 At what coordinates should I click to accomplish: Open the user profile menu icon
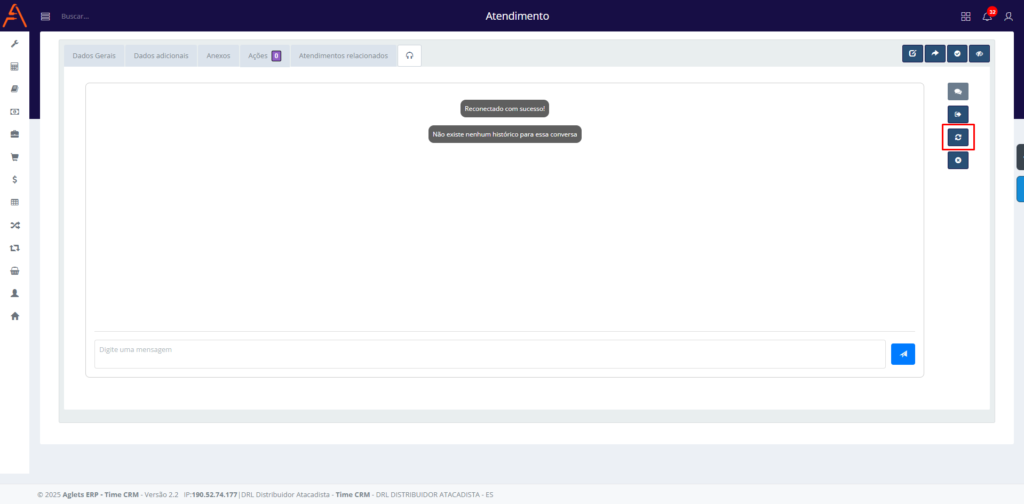[1009, 16]
